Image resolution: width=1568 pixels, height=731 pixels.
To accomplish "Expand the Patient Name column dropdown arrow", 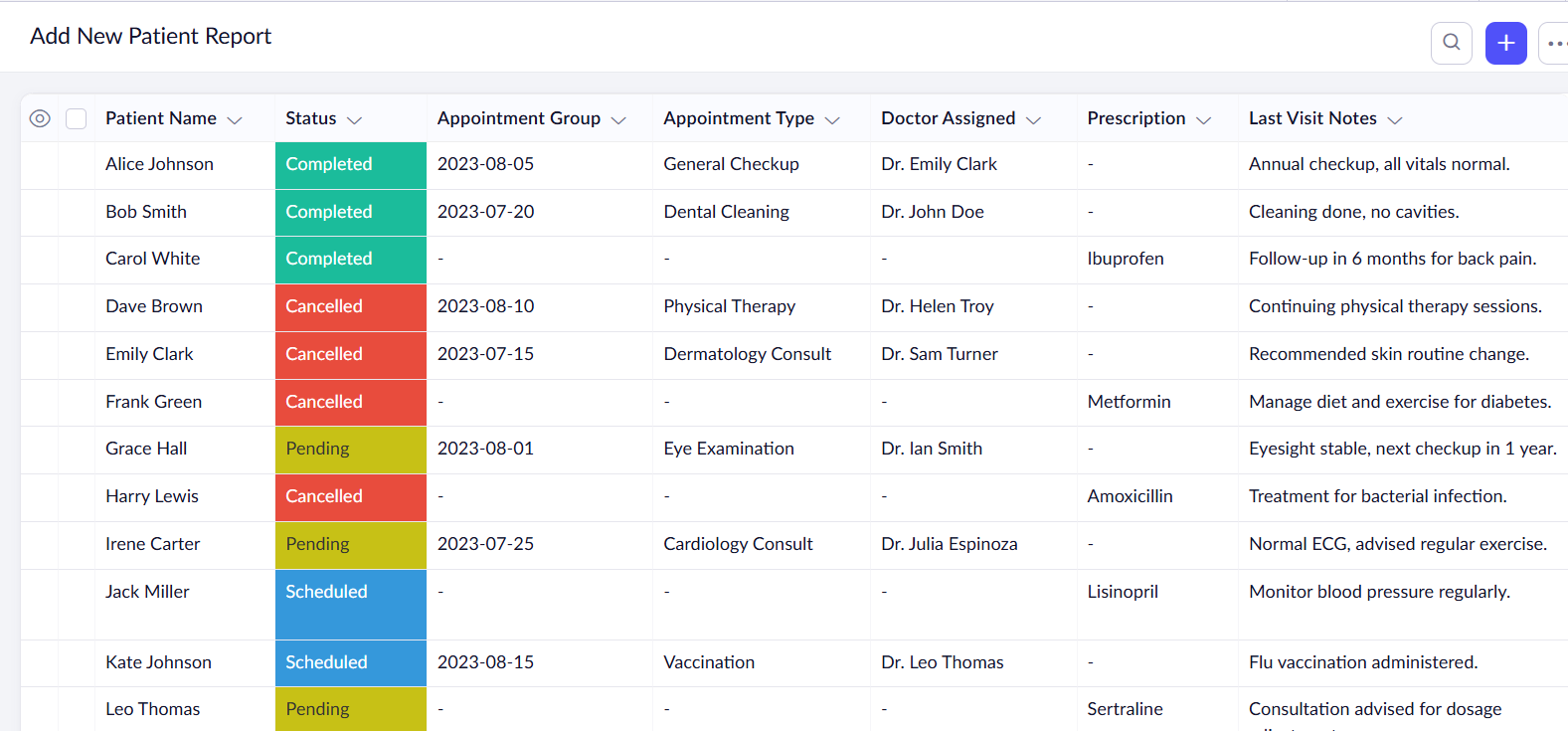I will pos(235,119).
